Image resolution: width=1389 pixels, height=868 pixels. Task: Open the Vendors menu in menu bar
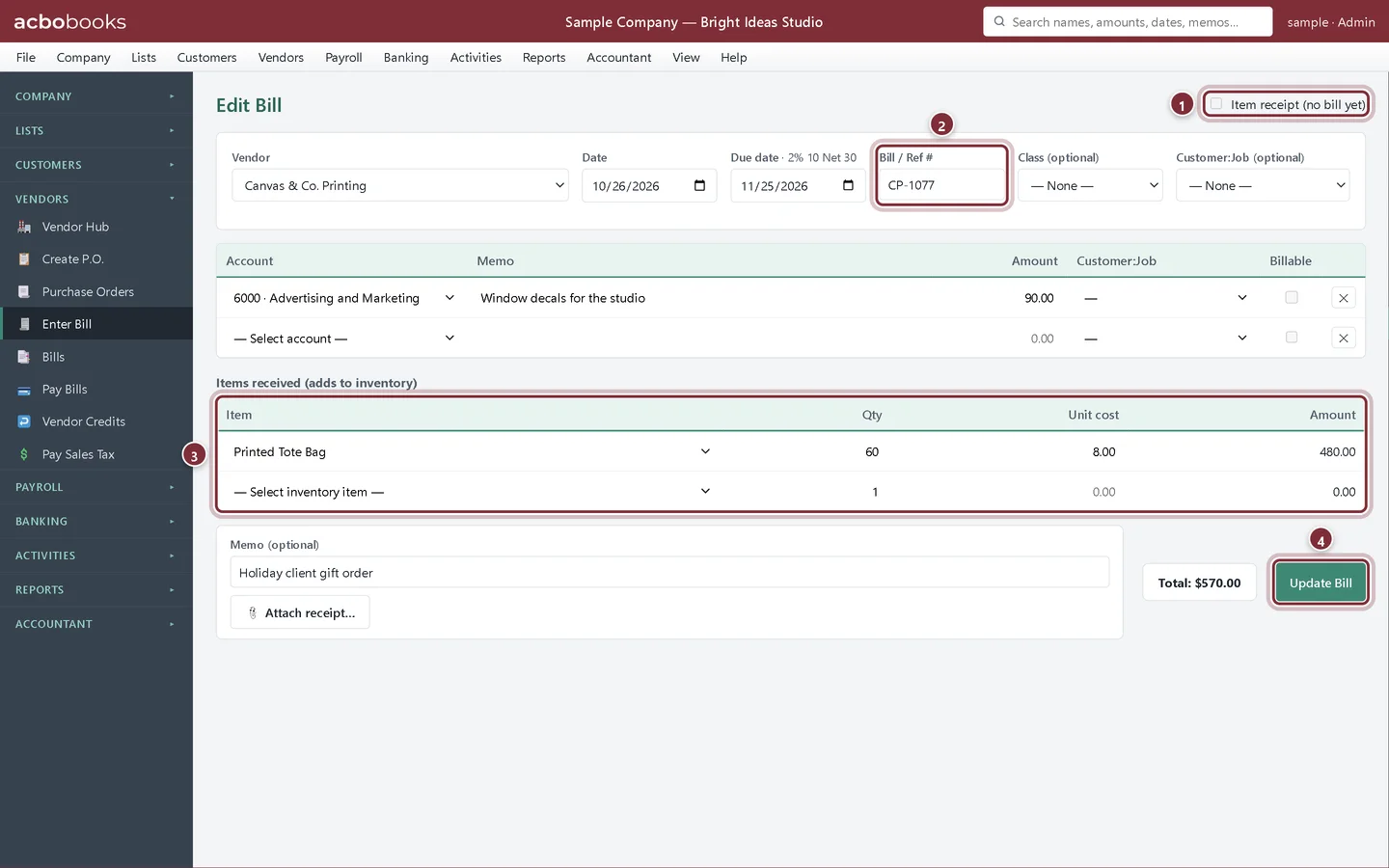[x=281, y=57]
